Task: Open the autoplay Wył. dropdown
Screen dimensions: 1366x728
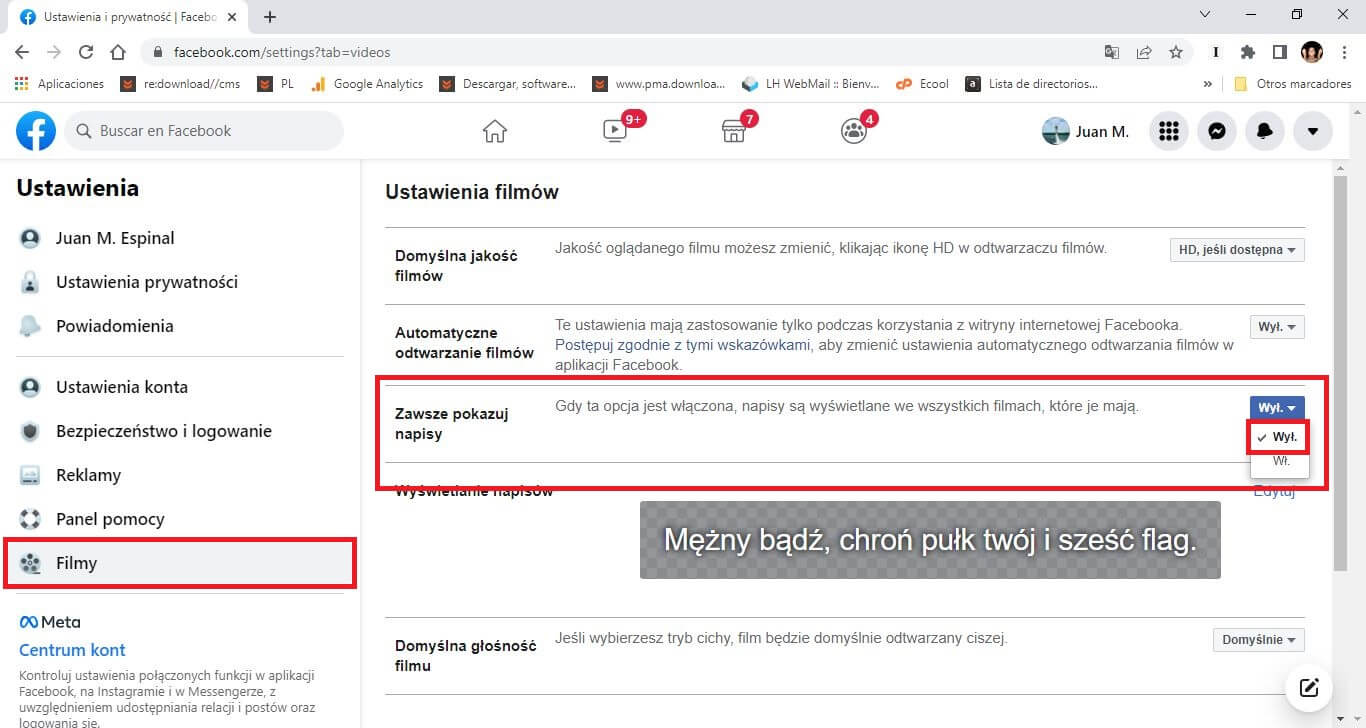Action: coord(1277,327)
